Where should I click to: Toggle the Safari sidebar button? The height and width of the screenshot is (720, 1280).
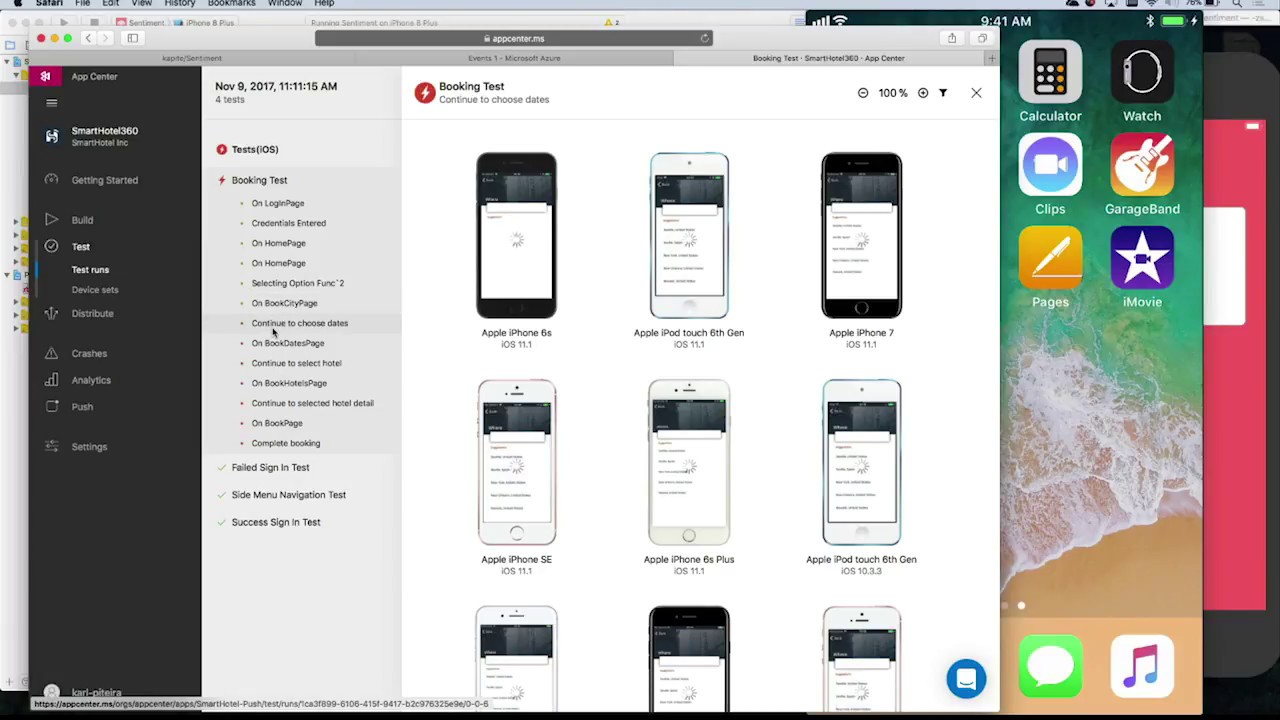tap(132, 38)
